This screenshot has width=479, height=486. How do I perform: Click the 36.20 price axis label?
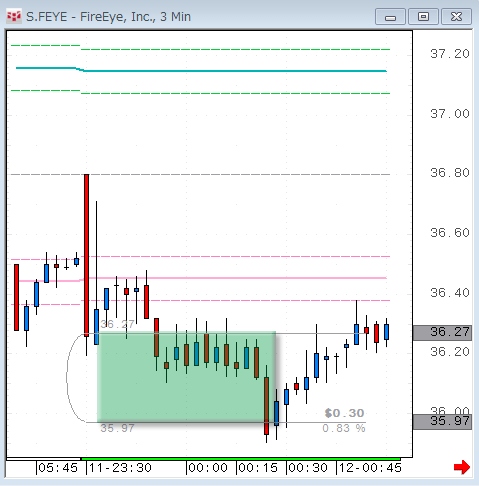(x=450, y=352)
